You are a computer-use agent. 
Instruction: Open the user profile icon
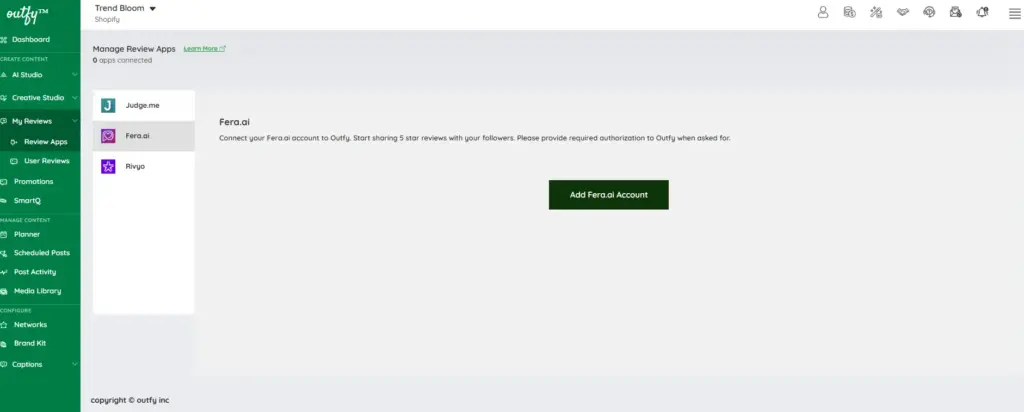tap(823, 12)
